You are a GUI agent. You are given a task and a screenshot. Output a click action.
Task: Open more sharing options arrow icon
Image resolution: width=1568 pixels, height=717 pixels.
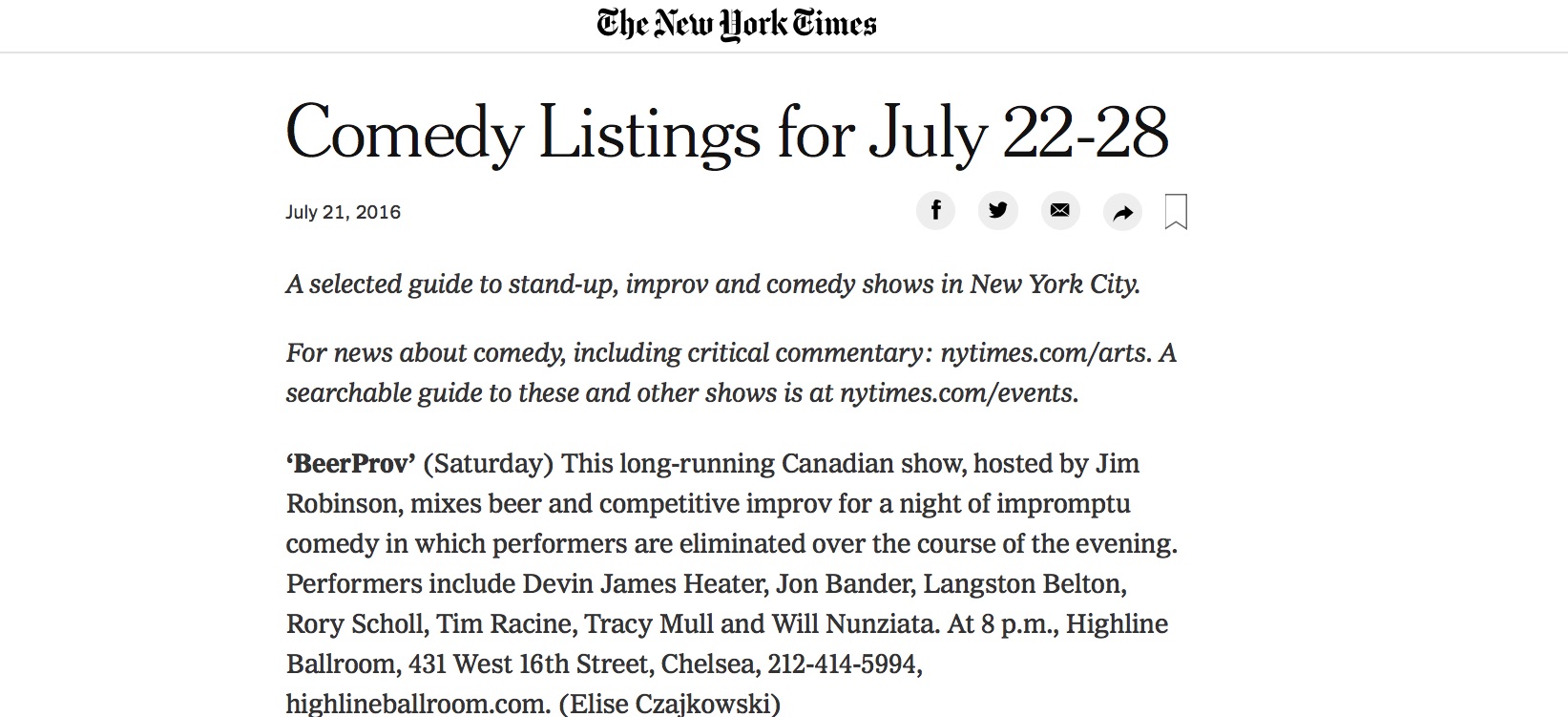pos(1122,211)
